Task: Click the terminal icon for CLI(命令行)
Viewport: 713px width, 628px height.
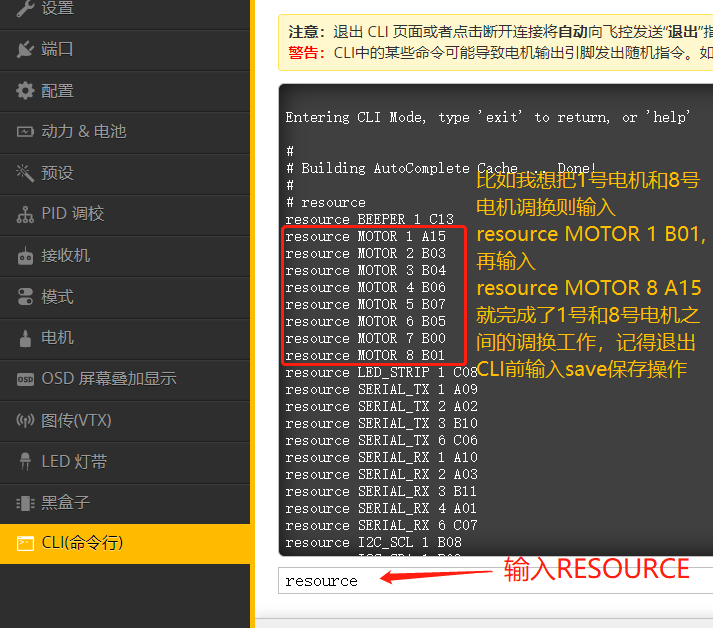Action: [x=25, y=543]
